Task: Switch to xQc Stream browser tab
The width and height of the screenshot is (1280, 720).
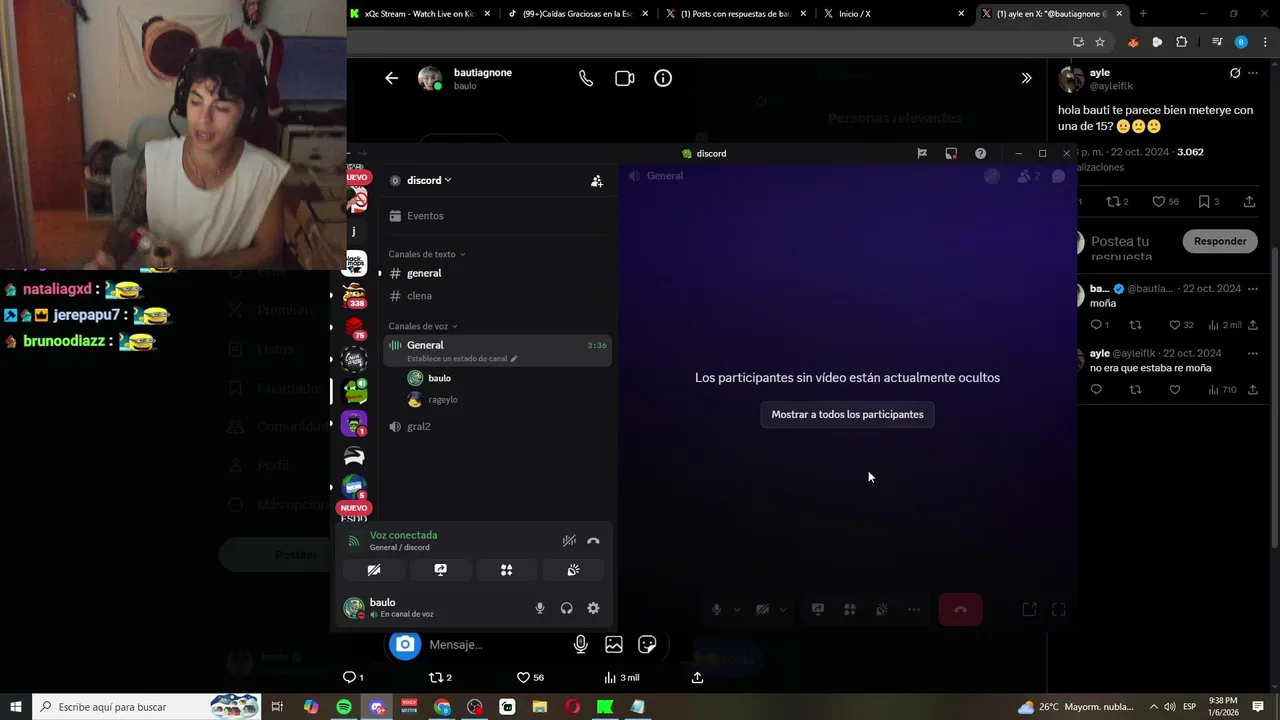Action: click(422, 14)
